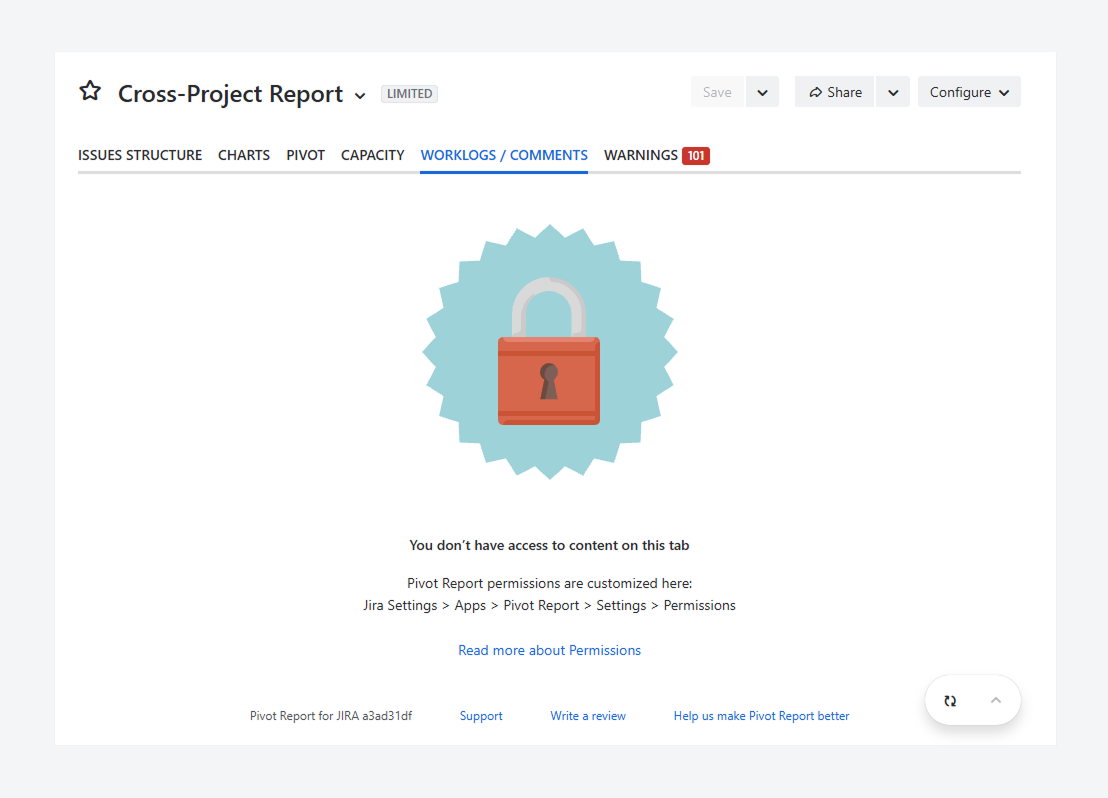Click the refresh icon in floating panel
1108x798 pixels.
click(x=950, y=700)
